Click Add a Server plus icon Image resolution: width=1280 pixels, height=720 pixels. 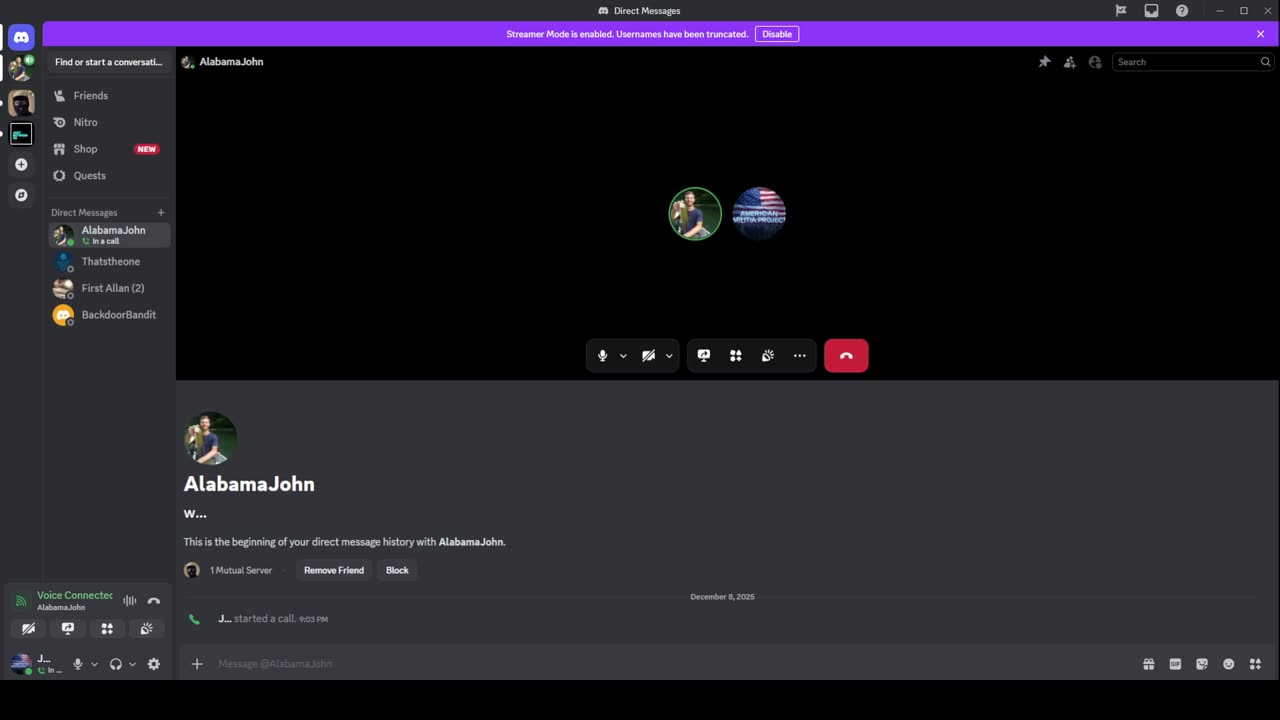click(x=21, y=164)
